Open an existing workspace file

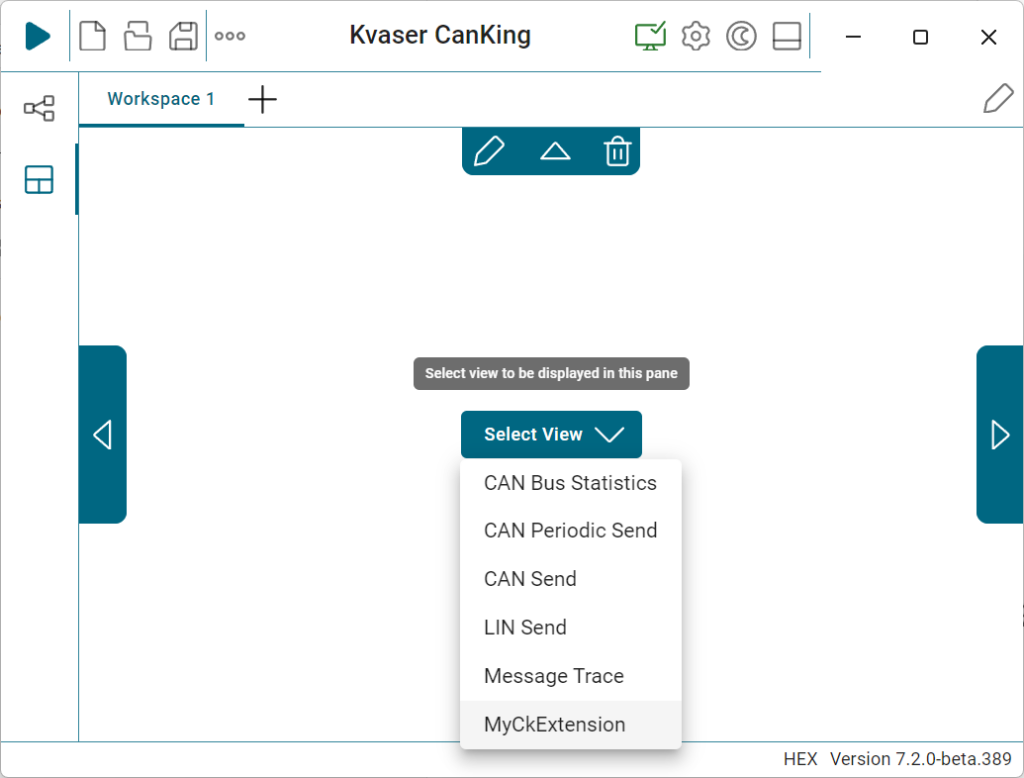coord(137,36)
